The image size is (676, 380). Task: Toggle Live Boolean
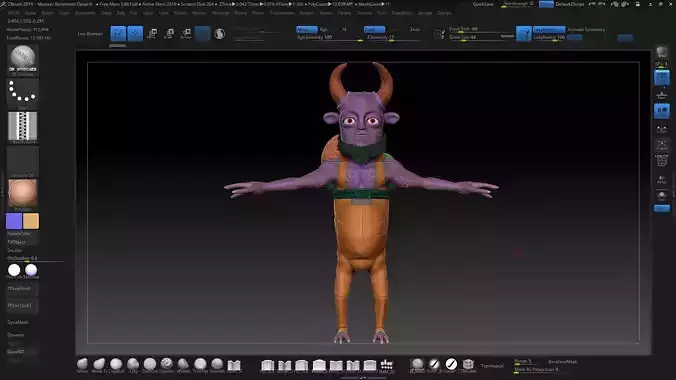pos(90,34)
